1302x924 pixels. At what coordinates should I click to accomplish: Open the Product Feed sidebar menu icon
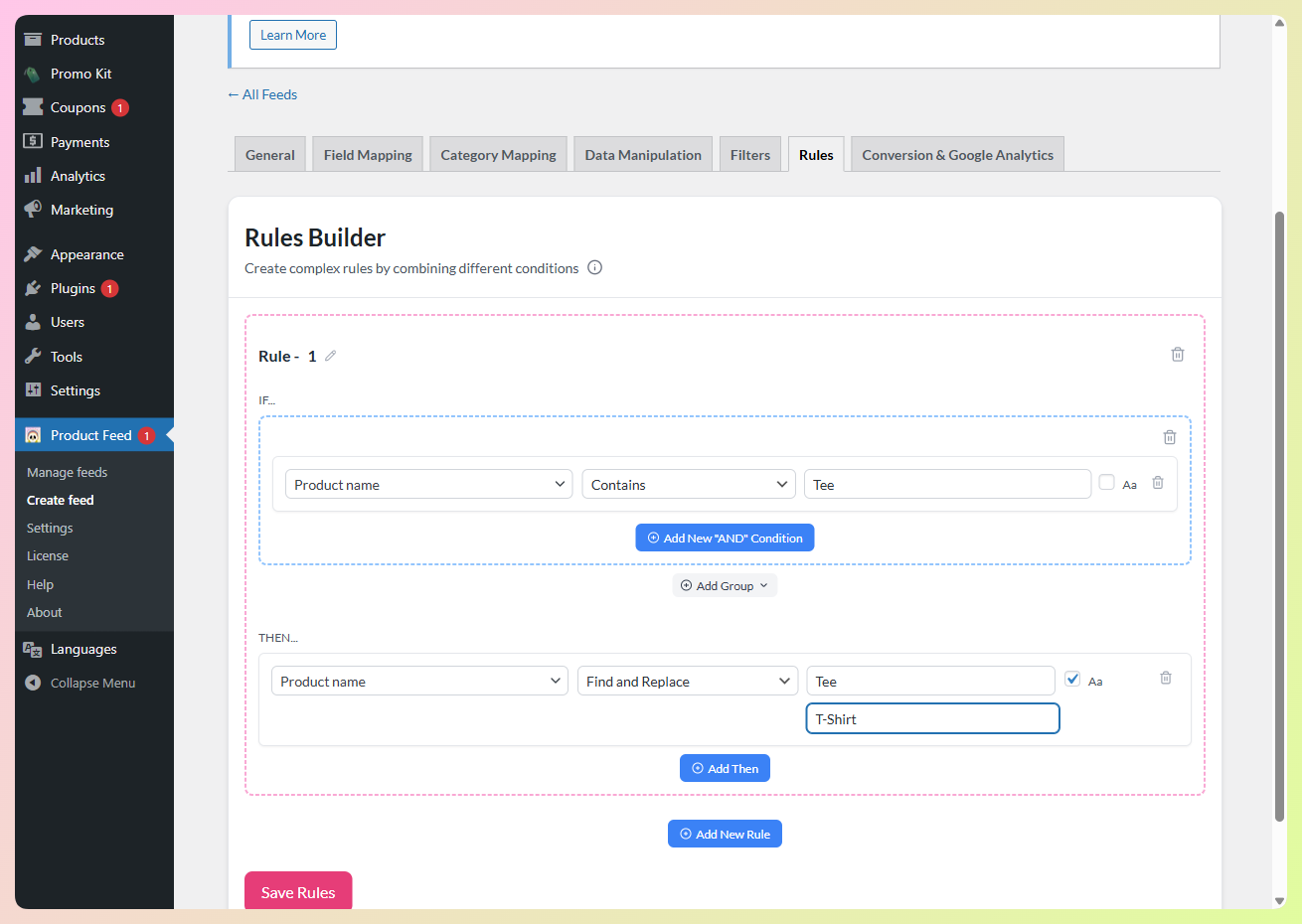pyautogui.click(x=33, y=435)
